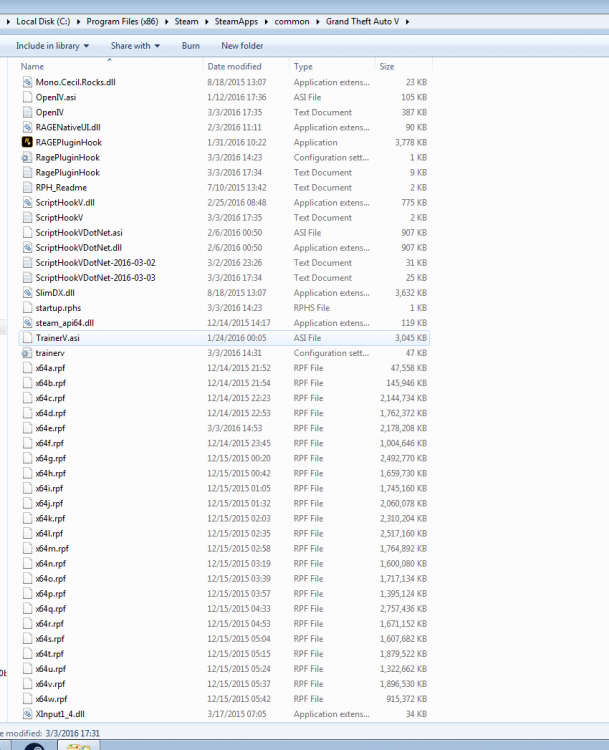Open the Share with dropdown
Viewport: 609px width, 750px height.
[135, 46]
